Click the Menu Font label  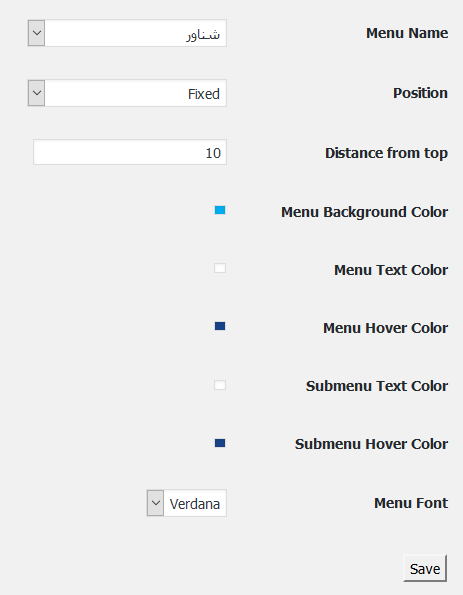pos(411,503)
